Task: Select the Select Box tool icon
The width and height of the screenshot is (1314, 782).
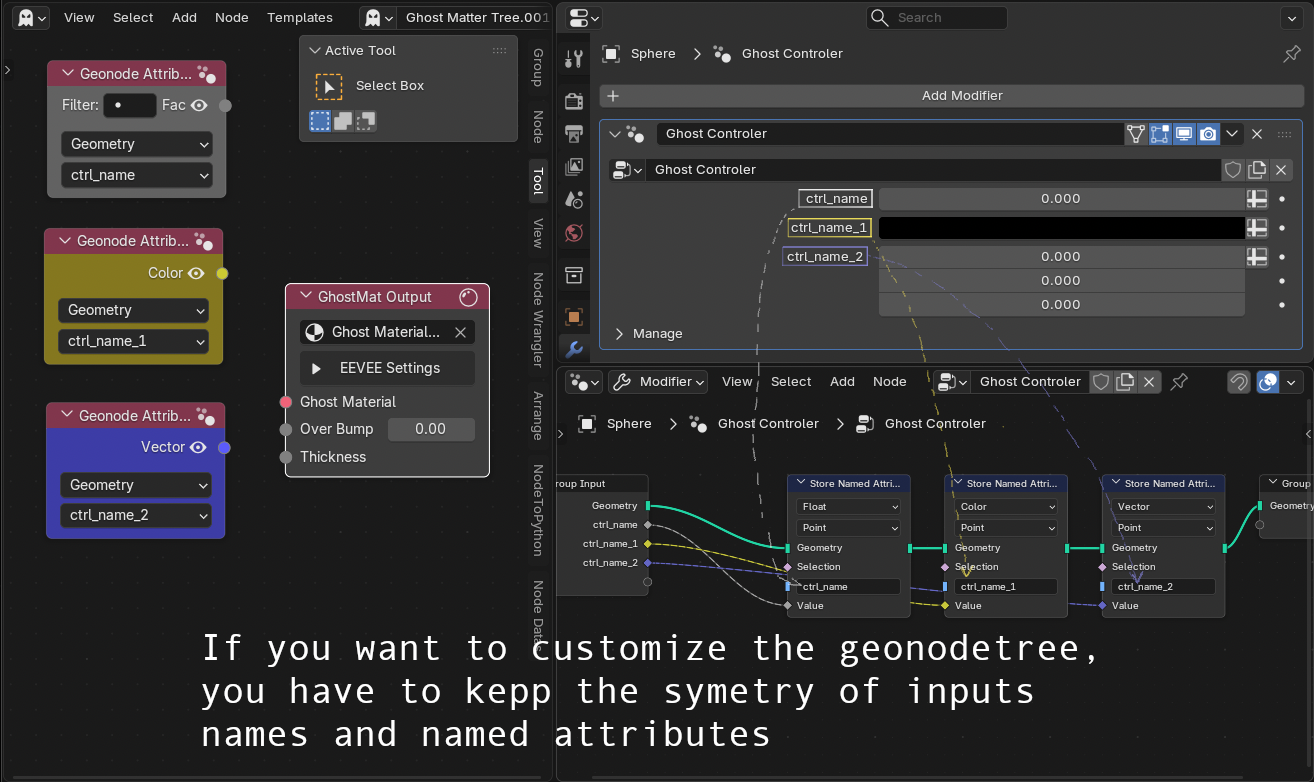Action: tap(329, 86)
